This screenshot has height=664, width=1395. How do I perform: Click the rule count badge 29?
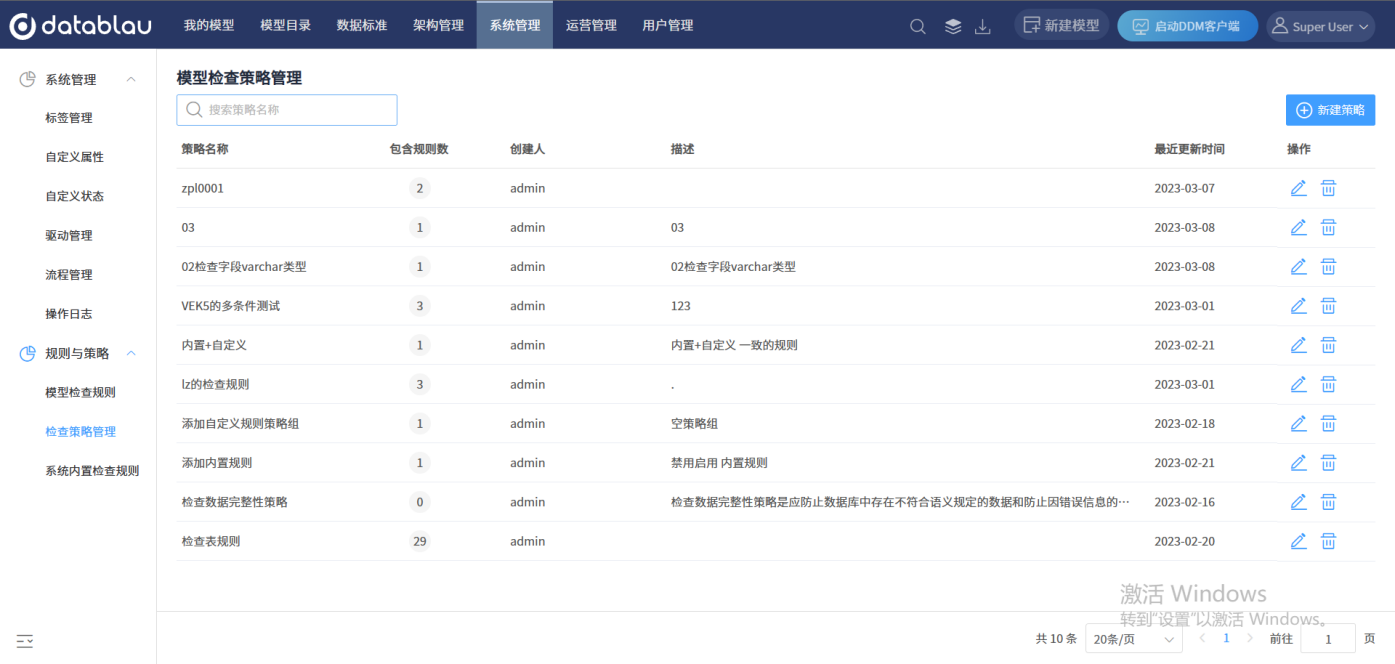point(420,541)
